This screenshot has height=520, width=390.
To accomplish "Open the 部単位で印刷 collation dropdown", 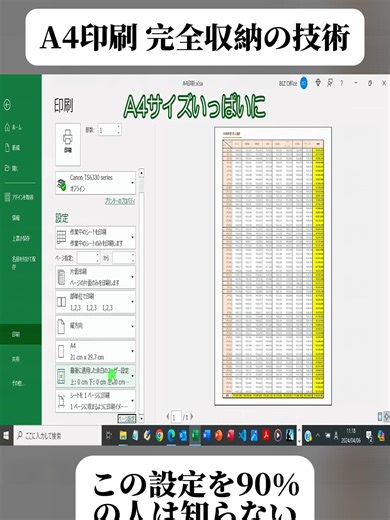I will 96,302.
